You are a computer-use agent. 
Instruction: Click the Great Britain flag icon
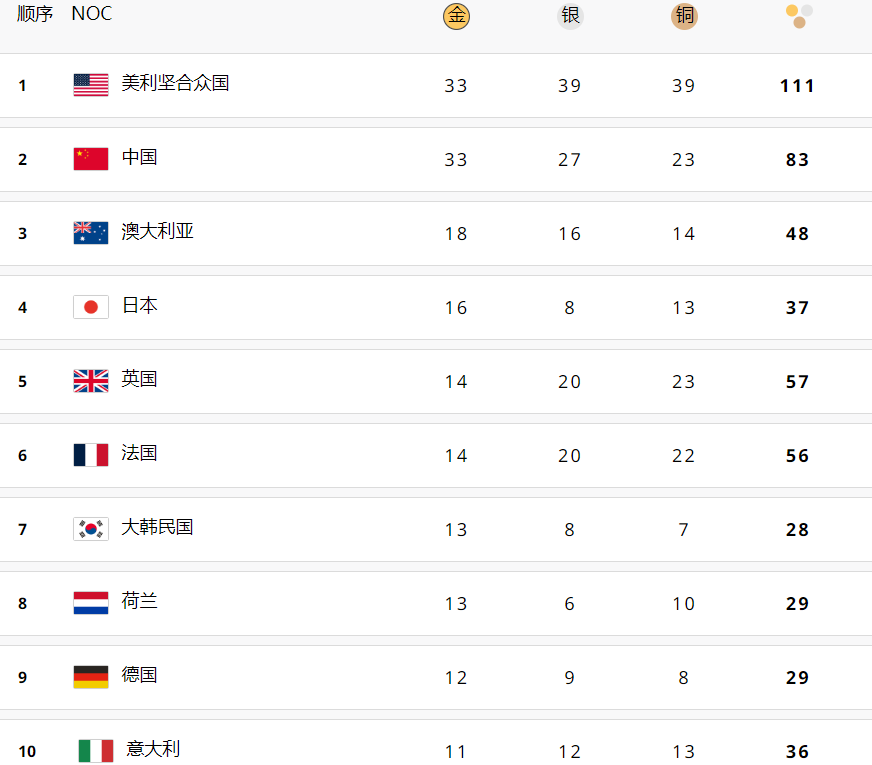coord(91,381)
